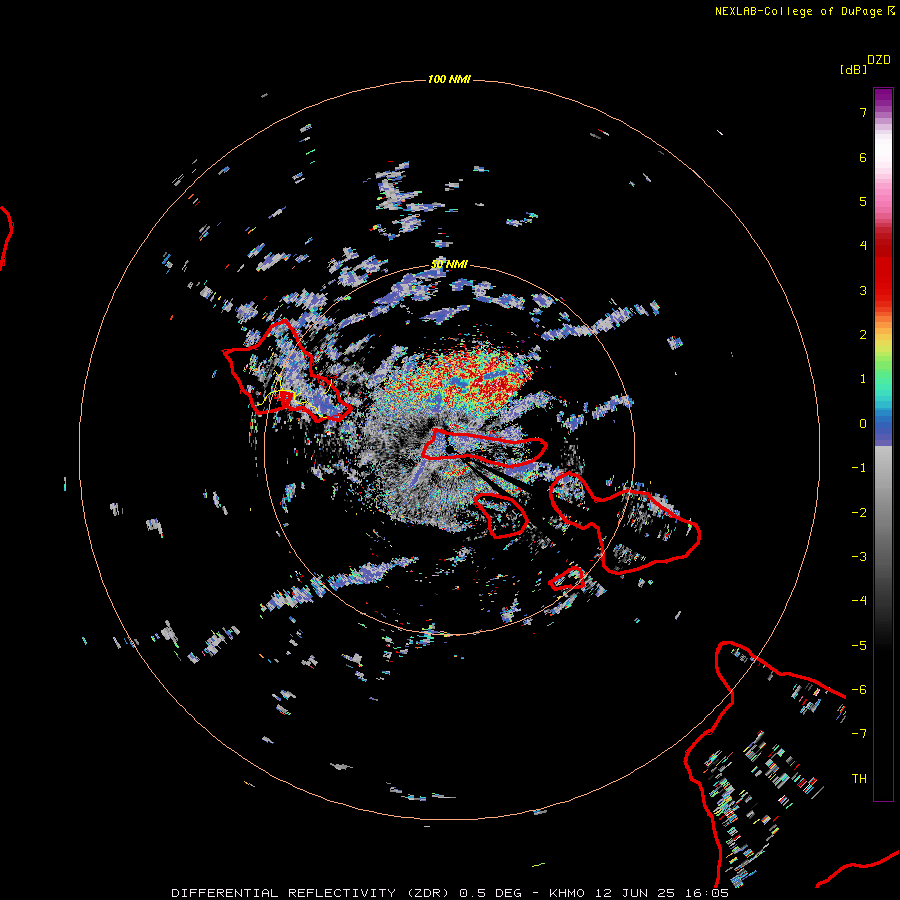Click the 7 tick label on scale
Image resolution: width=900 pixels, height=900 pixels.
[x=863, y=112]
